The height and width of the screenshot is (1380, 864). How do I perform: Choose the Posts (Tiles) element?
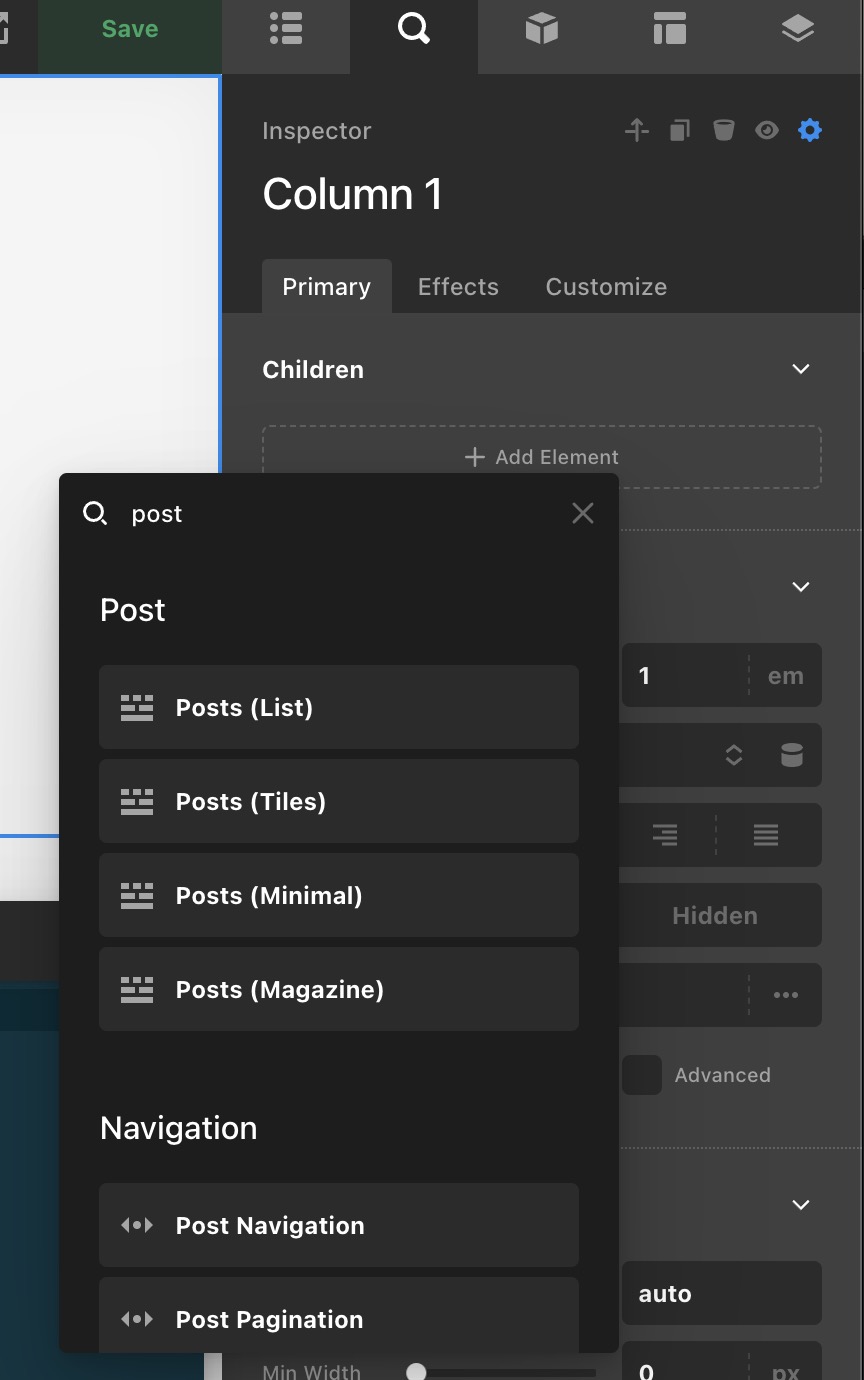click(x=339, y=801)
